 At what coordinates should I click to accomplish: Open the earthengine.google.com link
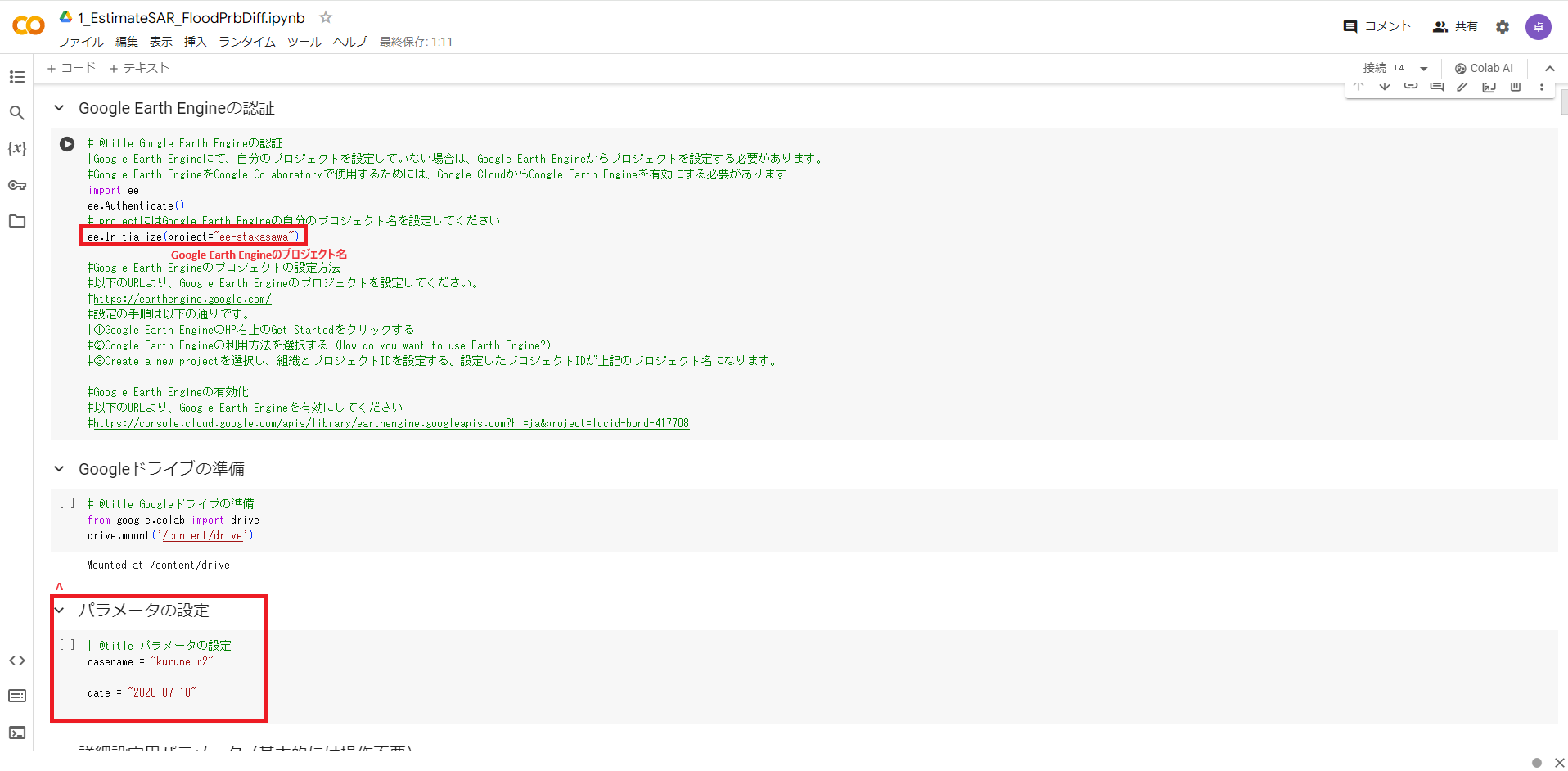tap(182, 299)
